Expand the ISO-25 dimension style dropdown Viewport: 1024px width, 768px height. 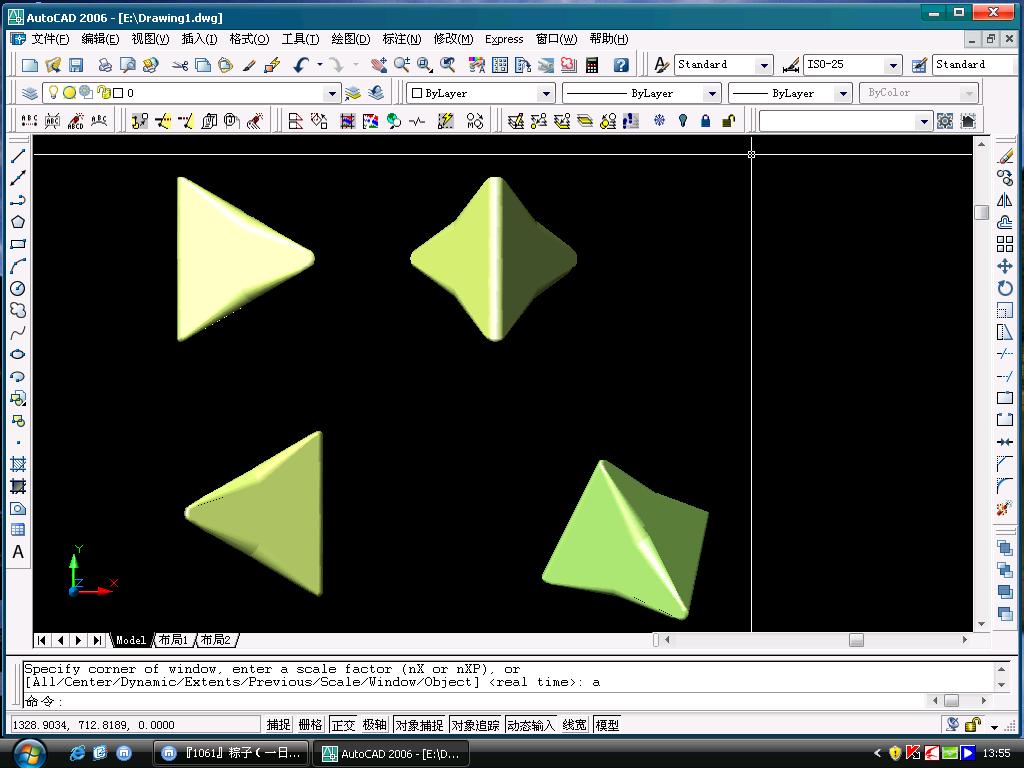pos(893,65)
